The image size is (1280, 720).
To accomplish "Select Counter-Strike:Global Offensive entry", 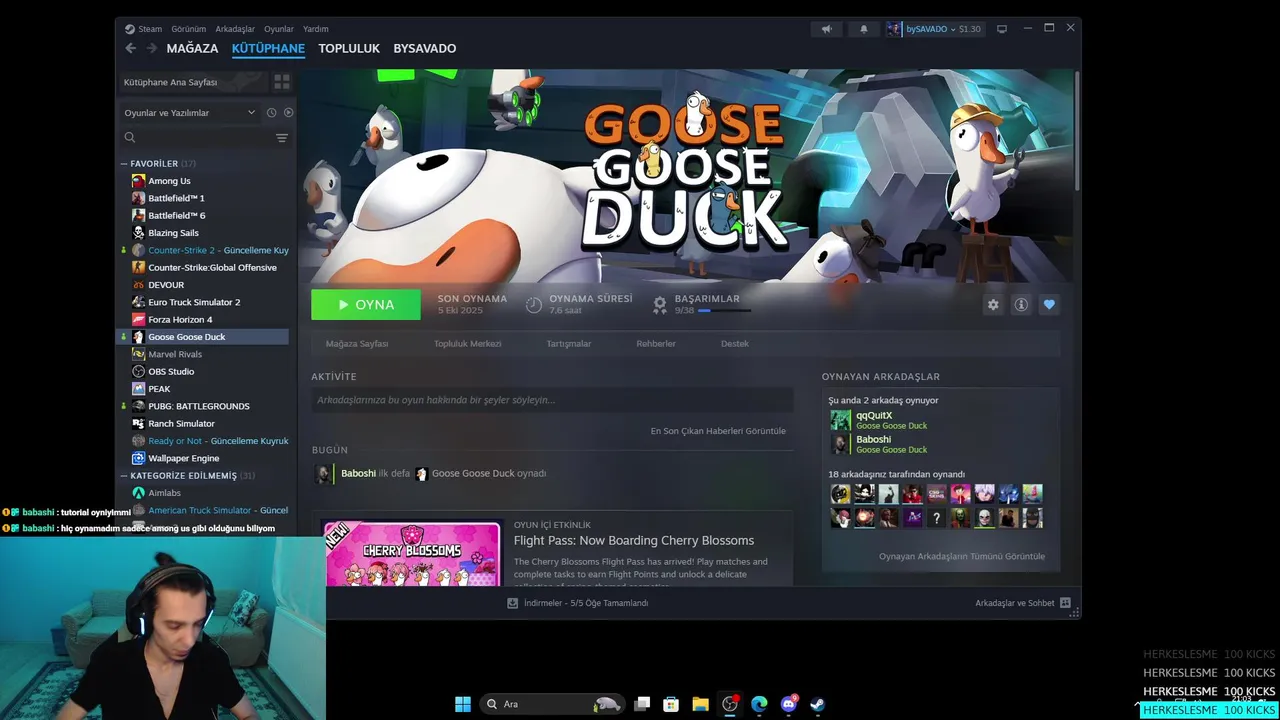I will click(212, 267).
